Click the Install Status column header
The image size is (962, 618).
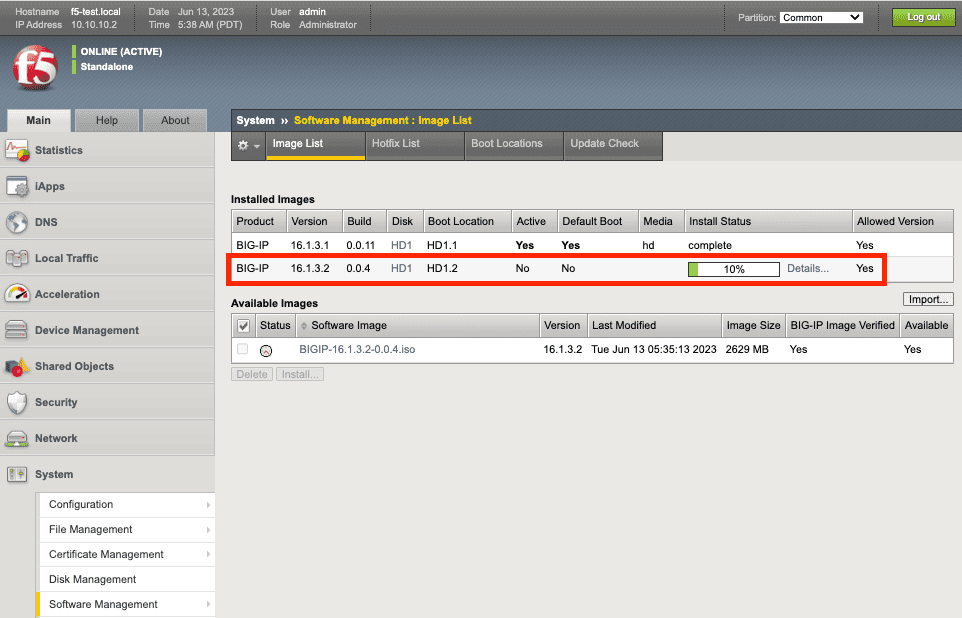768,222
